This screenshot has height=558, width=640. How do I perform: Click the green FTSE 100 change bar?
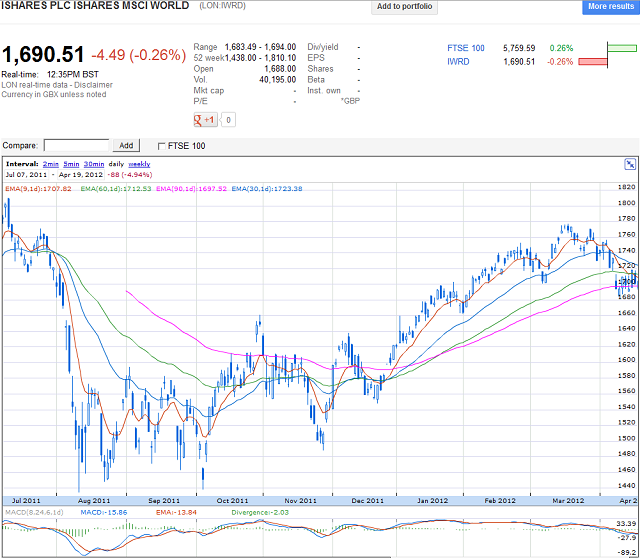[x=622, y=48]
